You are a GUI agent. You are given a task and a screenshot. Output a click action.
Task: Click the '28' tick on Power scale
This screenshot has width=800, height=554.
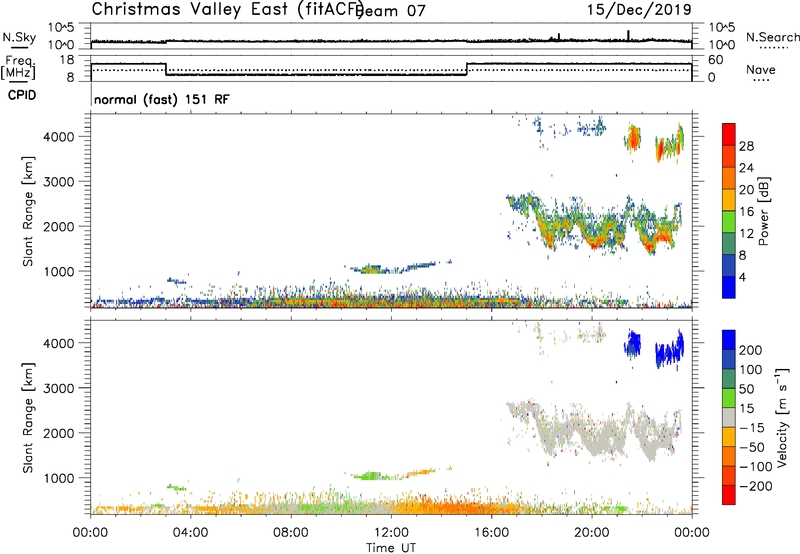point(746,146)
